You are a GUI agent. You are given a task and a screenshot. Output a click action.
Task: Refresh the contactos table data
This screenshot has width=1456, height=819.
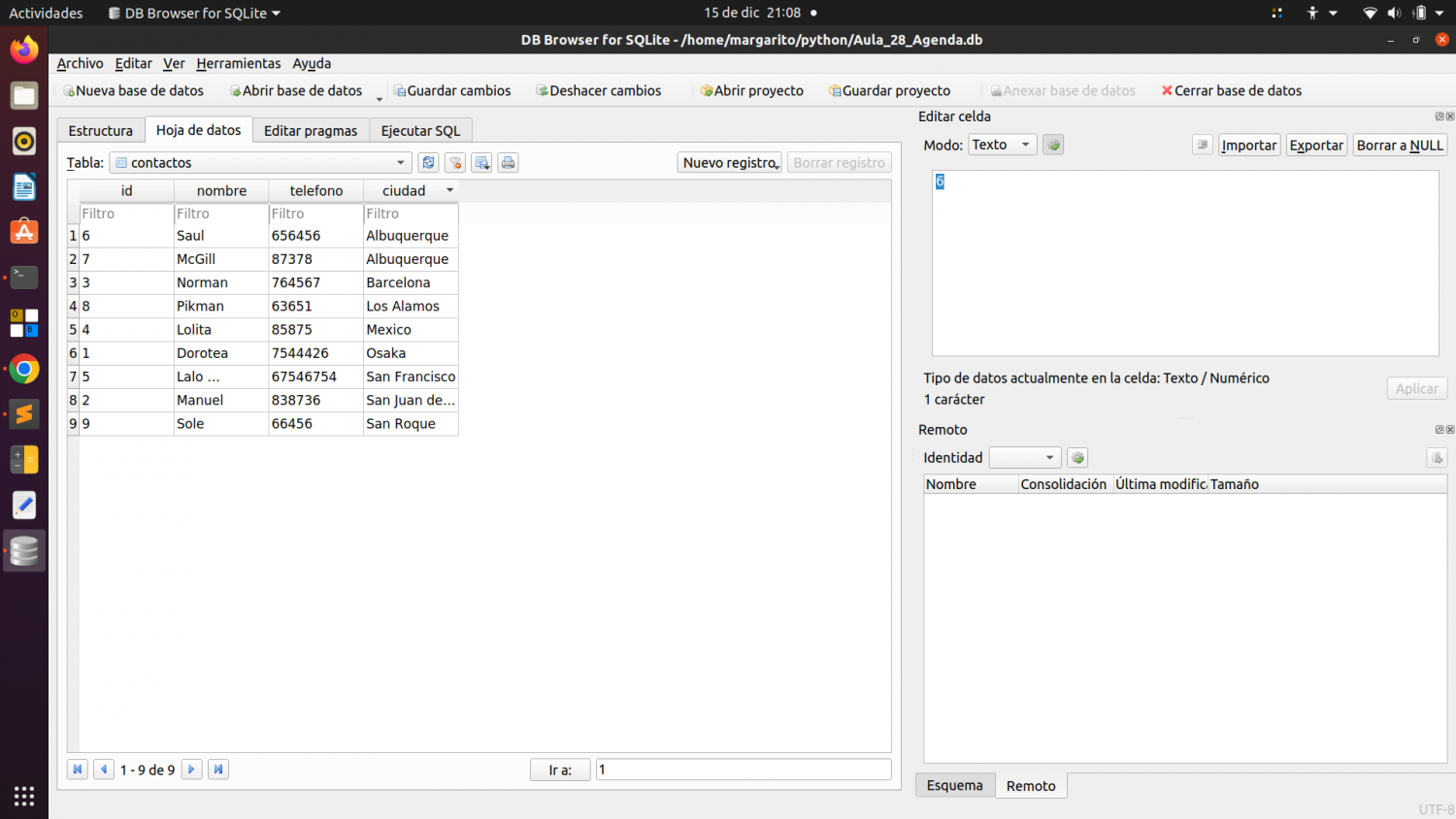[x=428, y=163]
